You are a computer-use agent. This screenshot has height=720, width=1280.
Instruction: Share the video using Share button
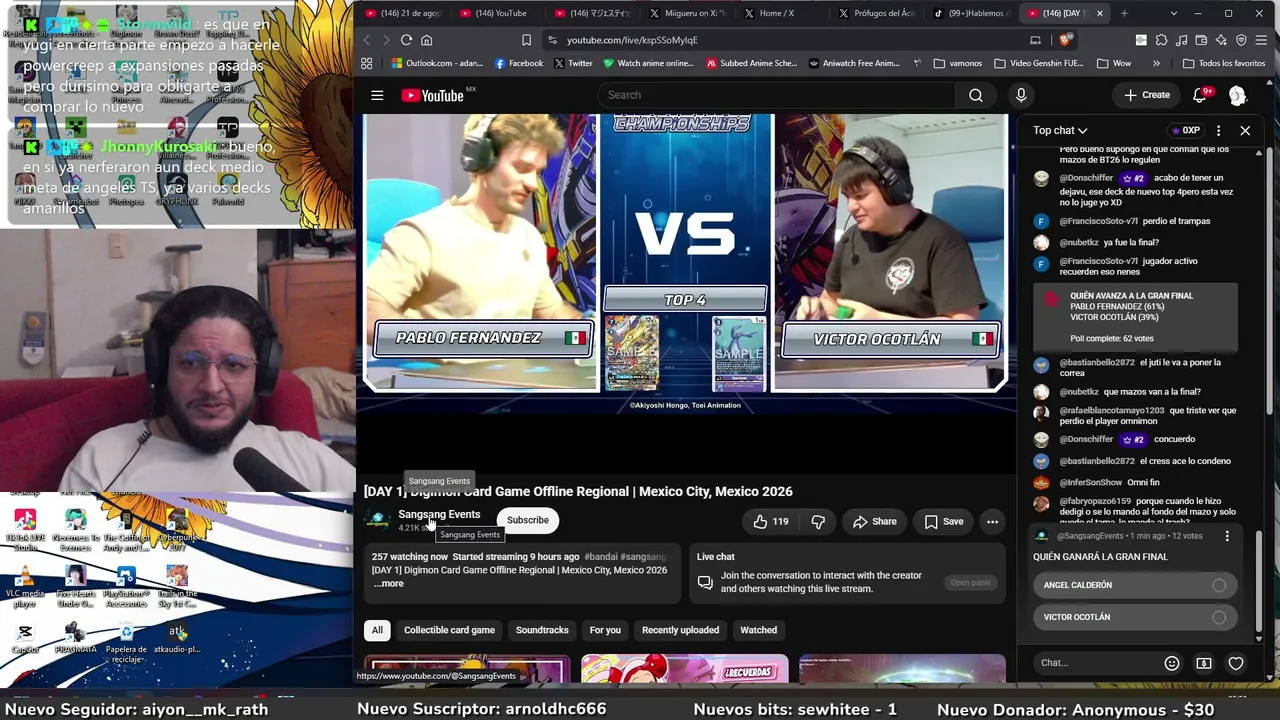tap(875, 521)
